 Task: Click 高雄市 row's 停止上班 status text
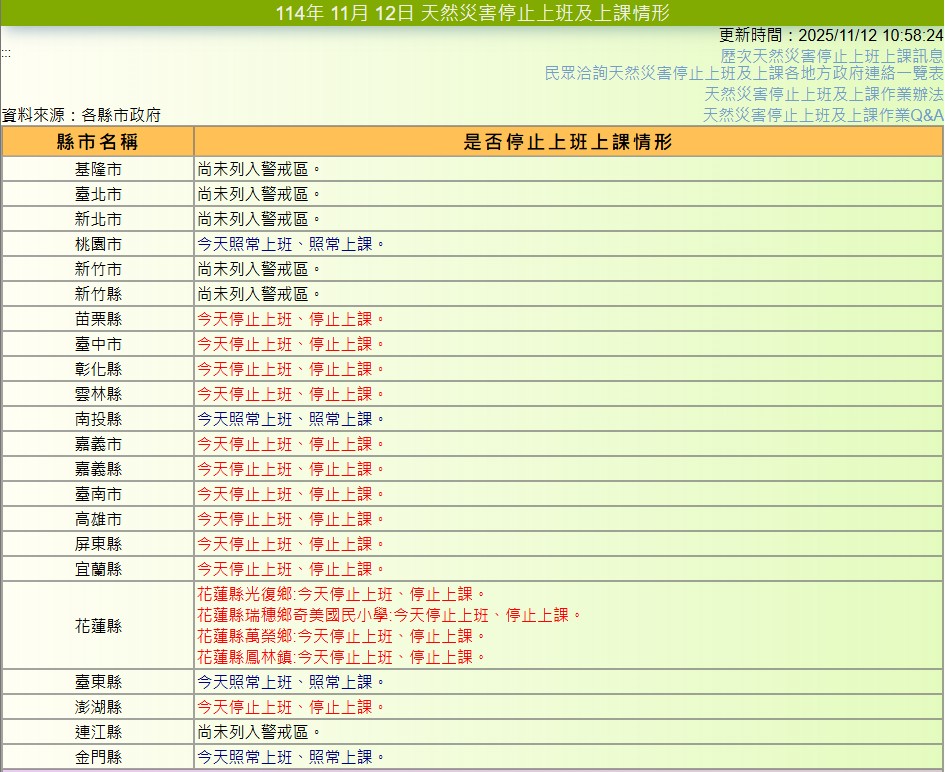point(290,519)
